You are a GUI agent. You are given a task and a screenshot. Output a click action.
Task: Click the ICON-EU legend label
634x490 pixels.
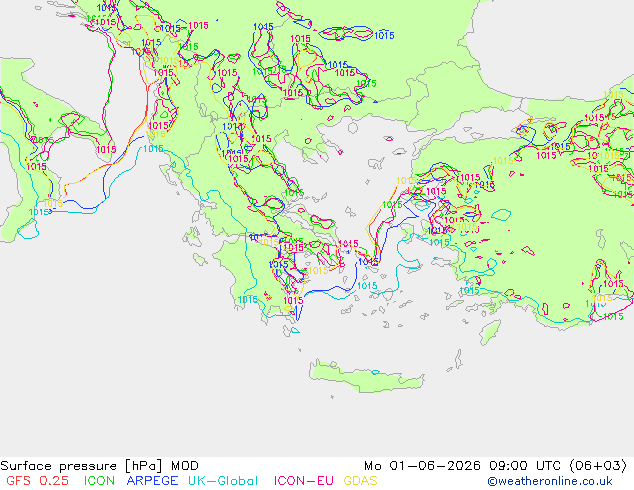(304, 481)
